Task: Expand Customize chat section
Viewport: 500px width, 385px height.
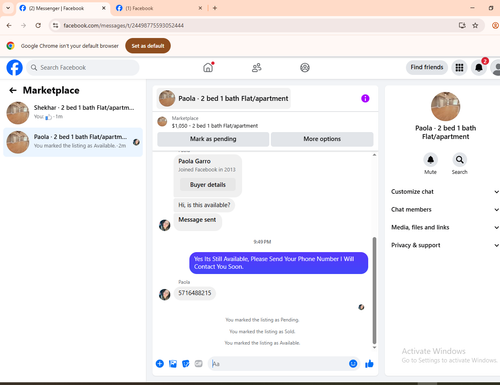Action: click(x=445, y=192)
